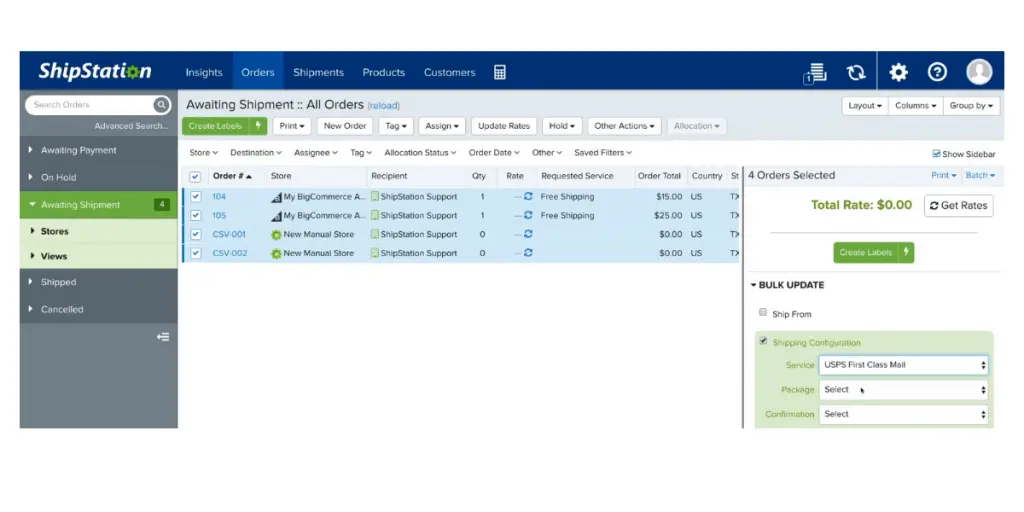The width and height of the screenshot is (1024, 512).
Task: Open the Group by dropdown
Action: pyautogui.click(x=971, y=106)
